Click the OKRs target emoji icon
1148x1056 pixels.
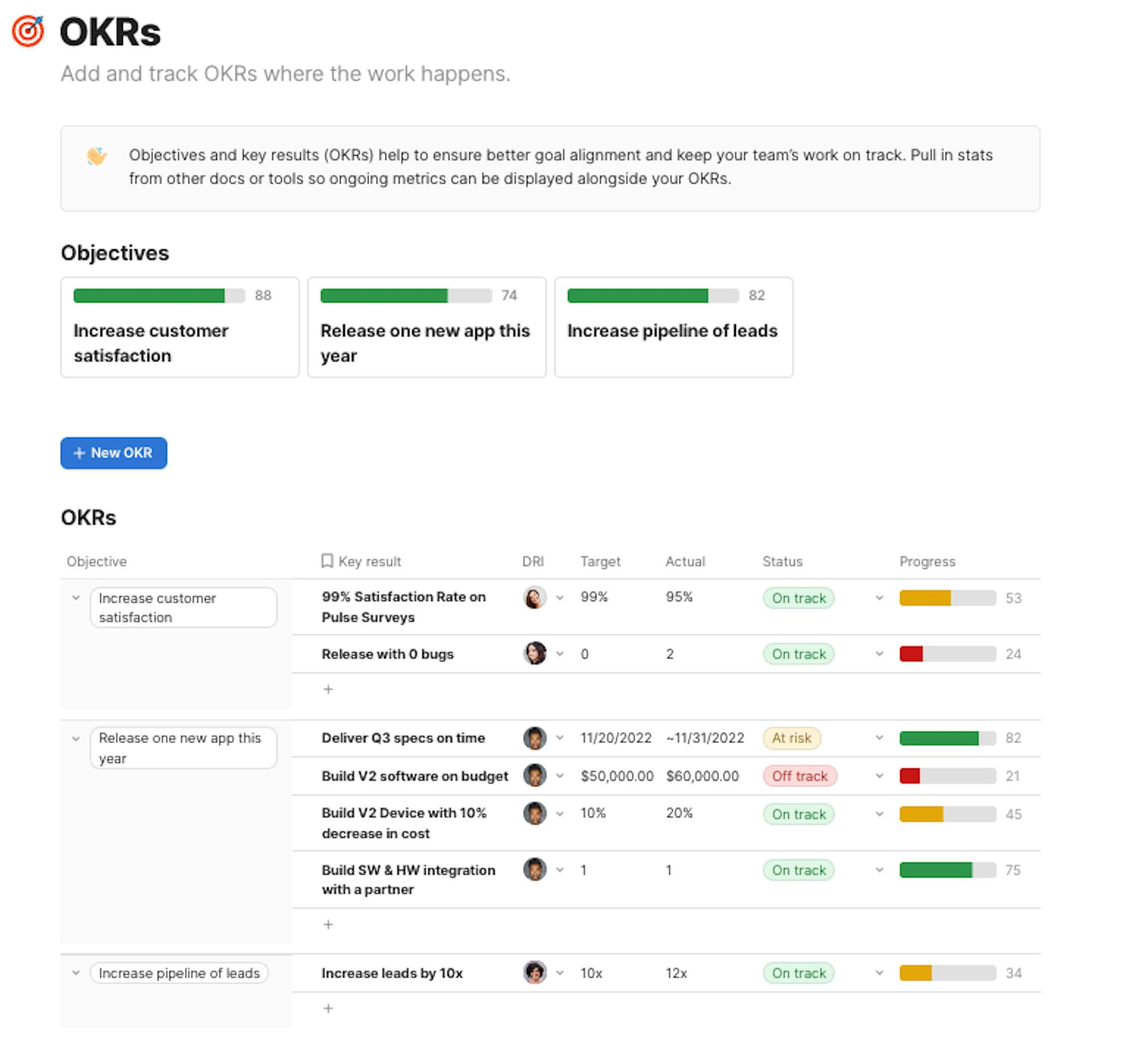coord(28,31)
